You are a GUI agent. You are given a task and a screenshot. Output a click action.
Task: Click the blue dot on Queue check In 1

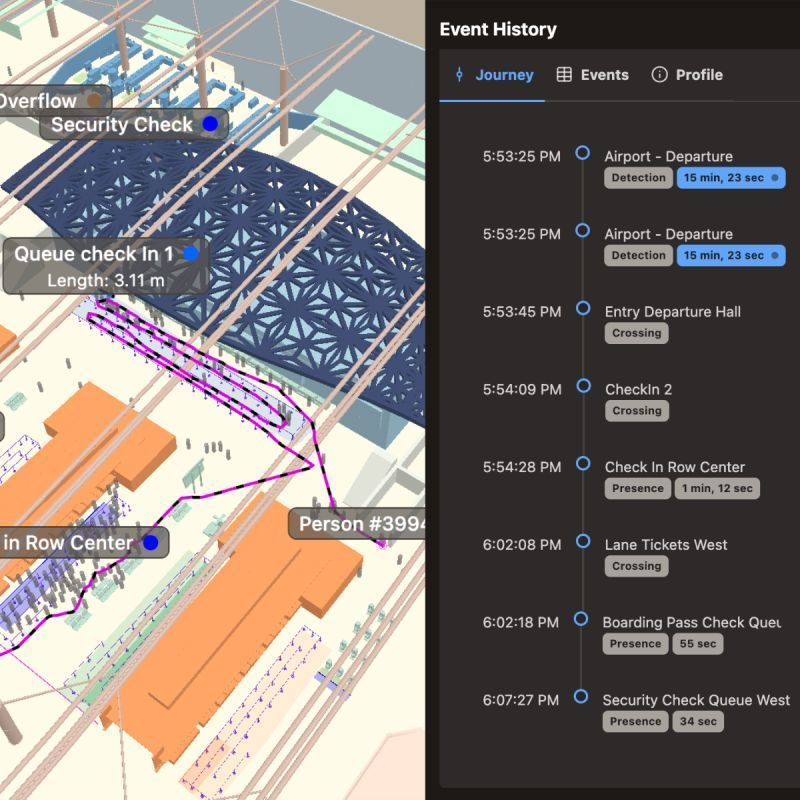(x=191, y=253)
